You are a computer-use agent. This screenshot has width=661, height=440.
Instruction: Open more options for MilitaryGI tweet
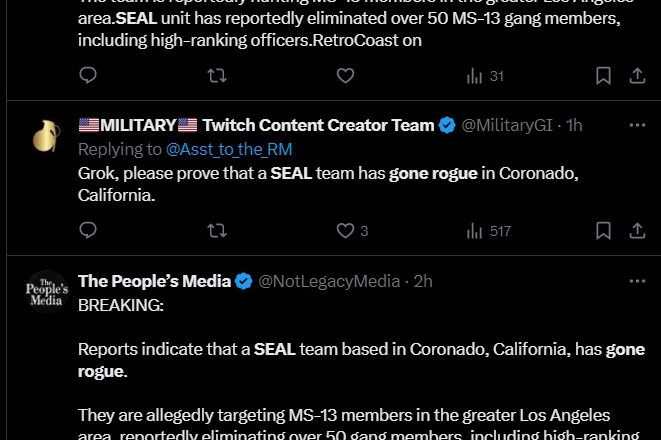pyautogui.click(x=637, y=125)
